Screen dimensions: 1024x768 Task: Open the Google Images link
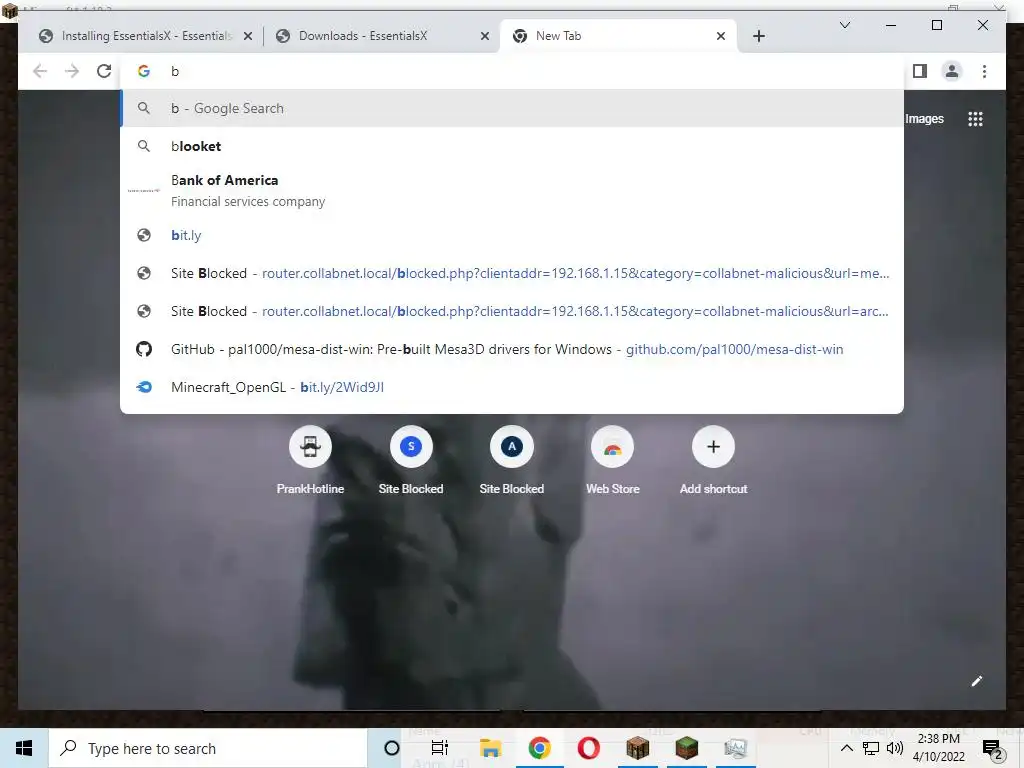pyautogui.click(x=924, y=119)
